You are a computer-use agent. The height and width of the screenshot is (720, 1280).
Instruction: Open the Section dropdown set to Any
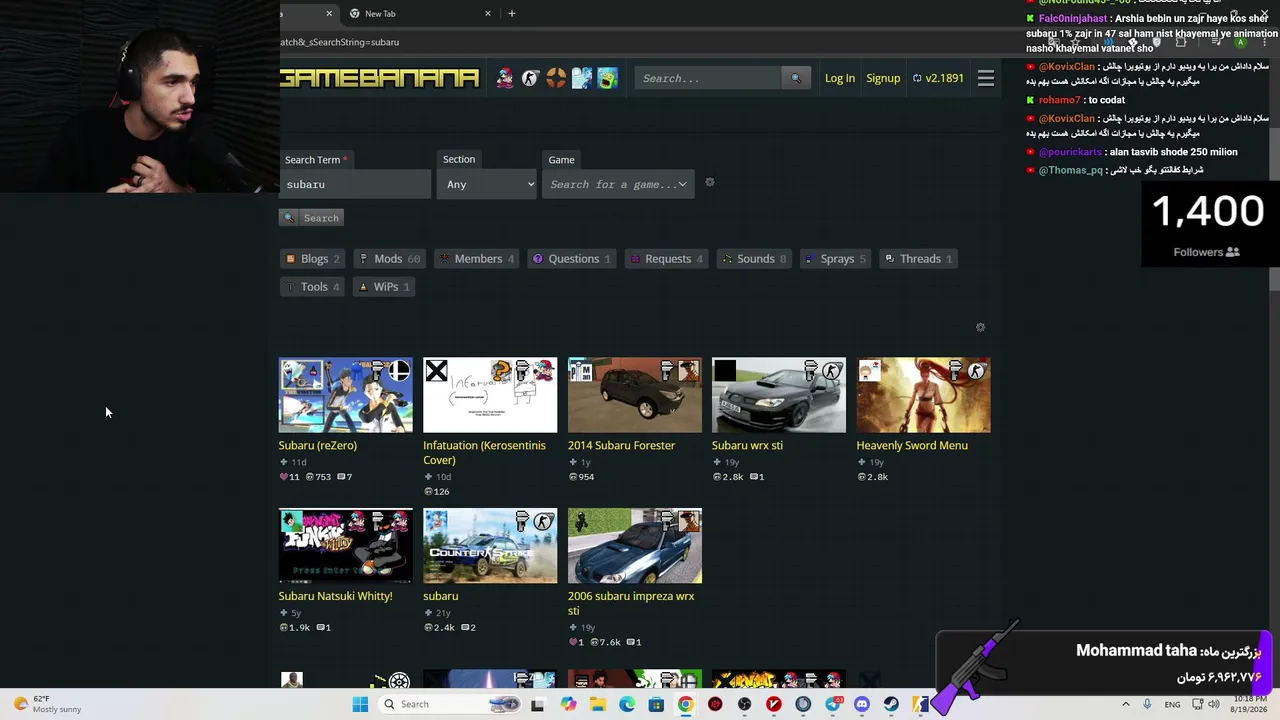tap(487, 184)
